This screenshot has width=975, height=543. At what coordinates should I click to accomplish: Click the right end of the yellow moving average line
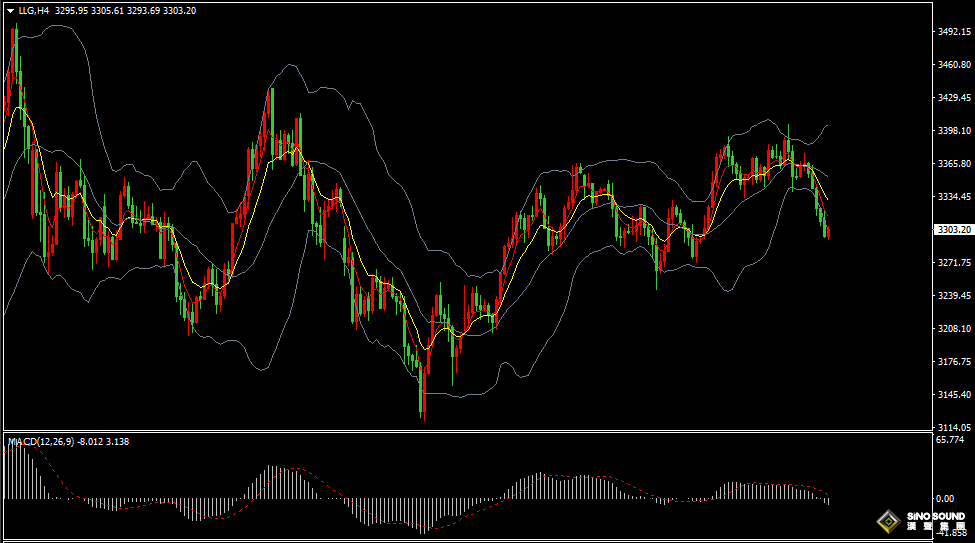(x=827, y=199)
